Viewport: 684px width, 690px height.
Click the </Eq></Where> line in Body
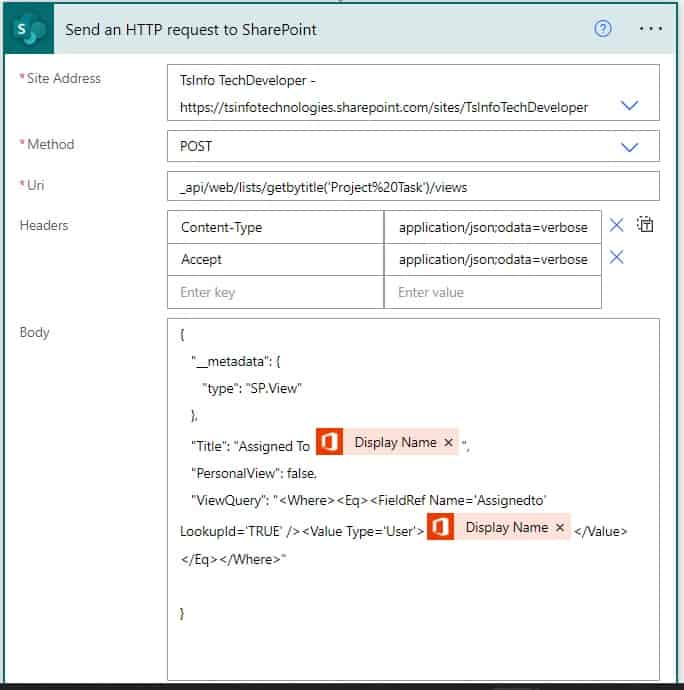click(233, 560)
